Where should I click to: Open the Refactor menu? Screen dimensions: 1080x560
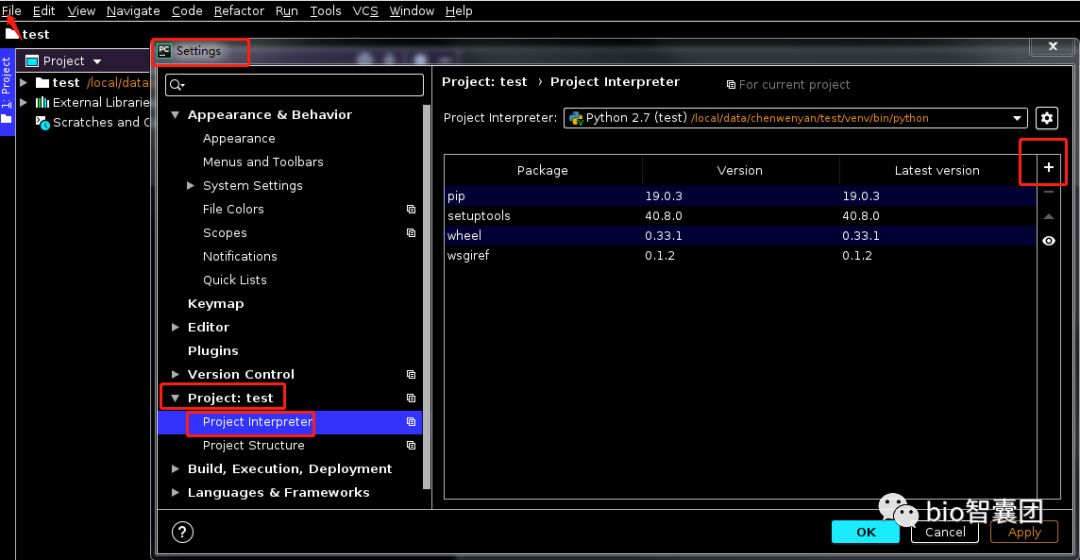(x=239, y=11)
